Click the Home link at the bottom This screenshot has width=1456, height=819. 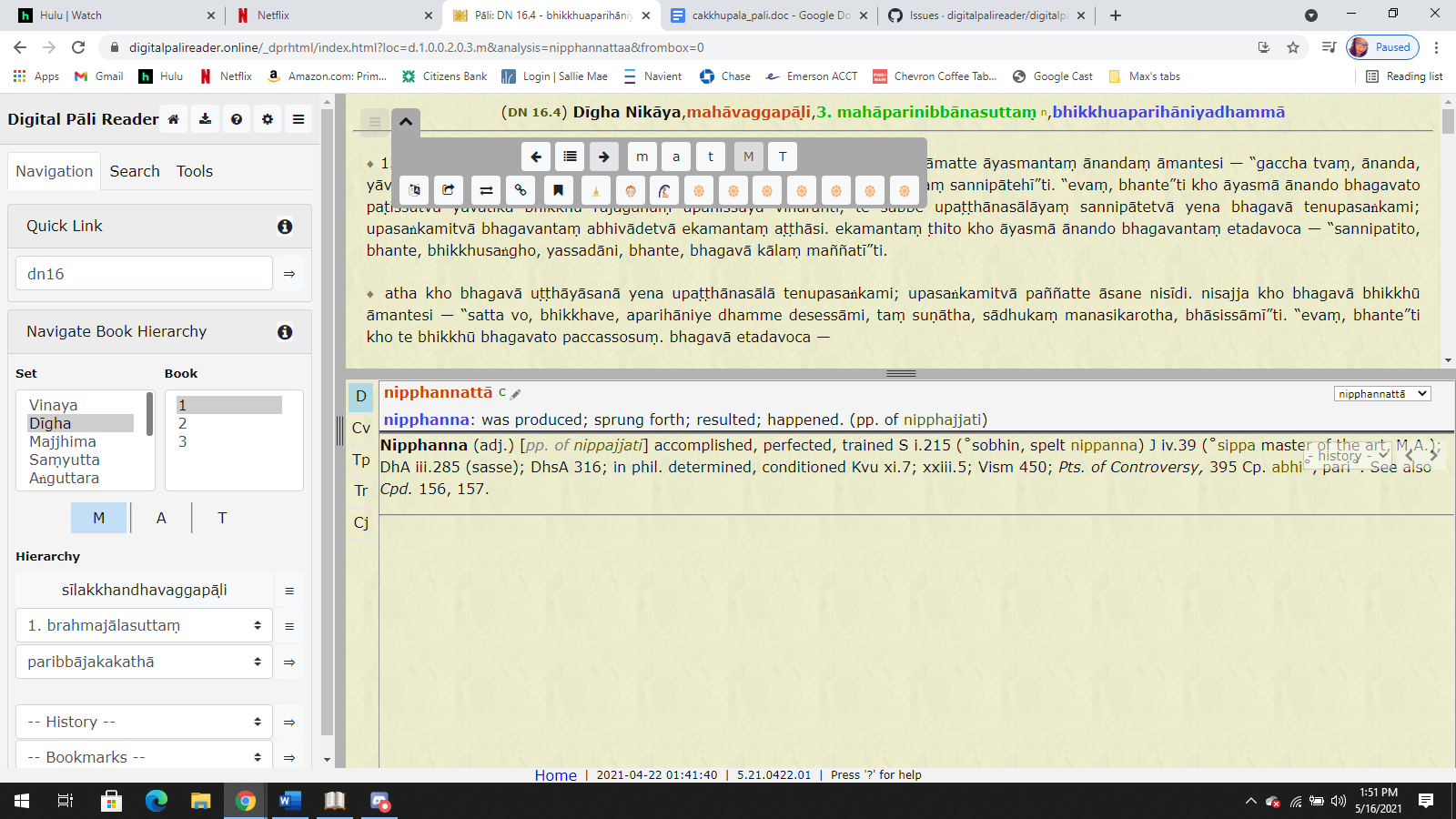(x=556, y=775)
